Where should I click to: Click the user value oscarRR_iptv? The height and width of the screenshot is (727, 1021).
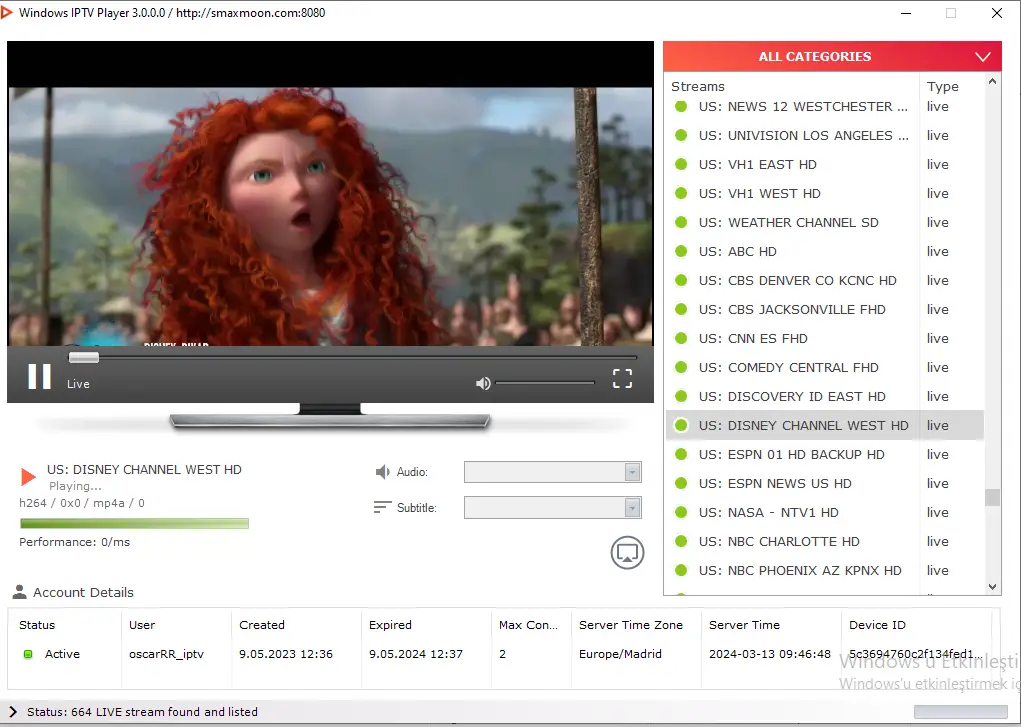tap(166, 654)
